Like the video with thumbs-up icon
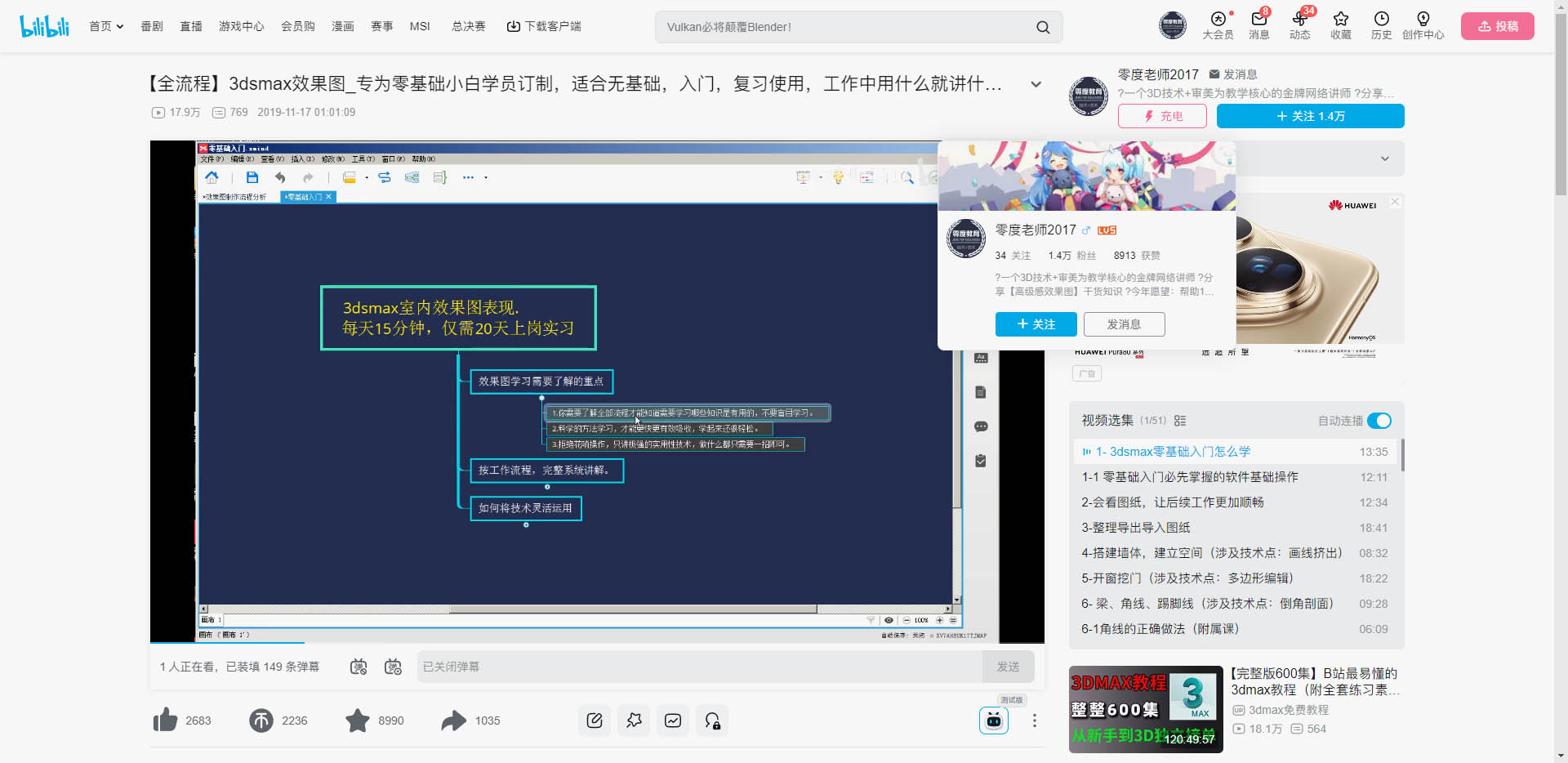 166,720
